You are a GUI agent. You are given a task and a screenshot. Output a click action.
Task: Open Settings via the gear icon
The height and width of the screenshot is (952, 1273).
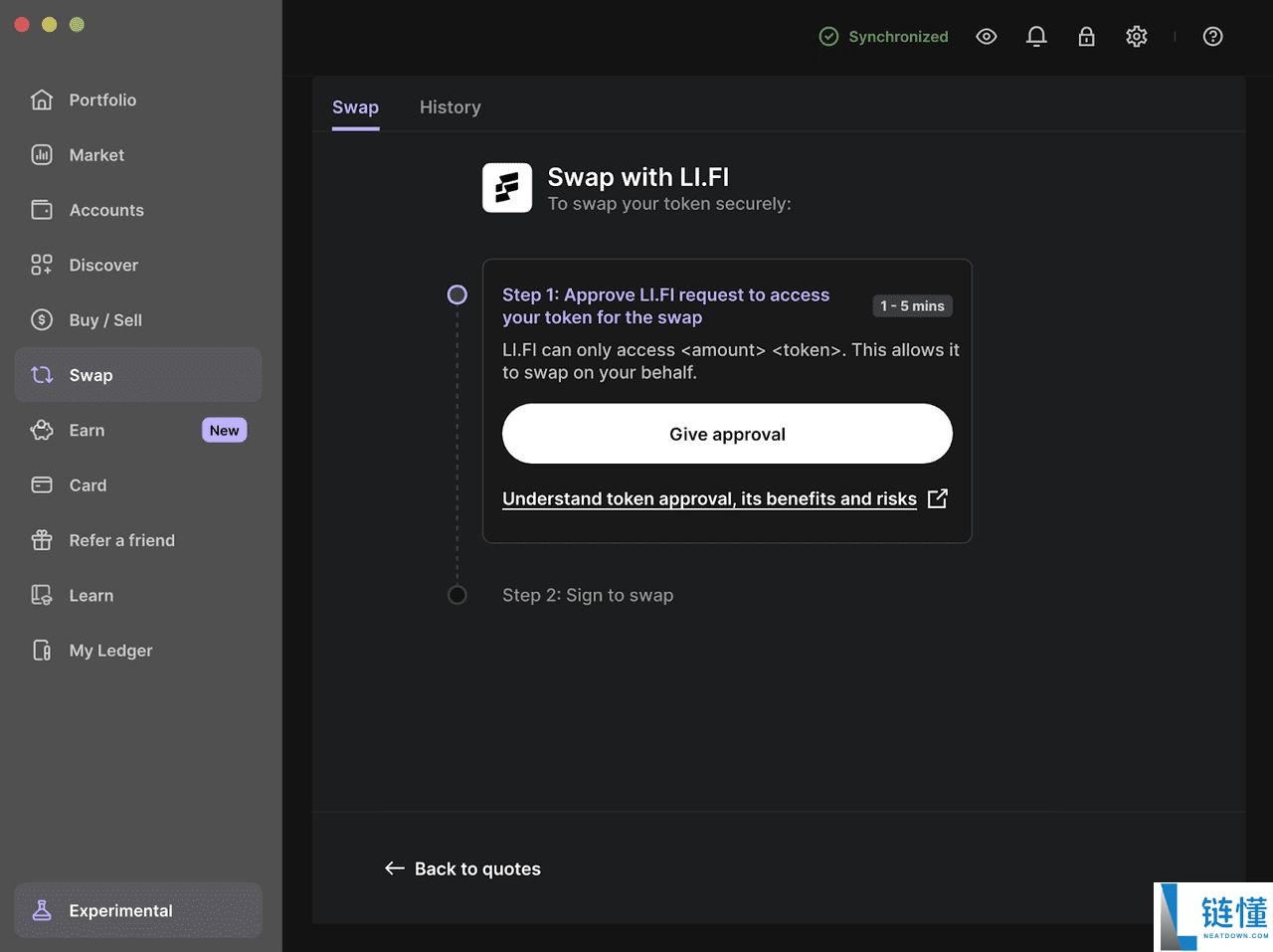point(1137,36)
